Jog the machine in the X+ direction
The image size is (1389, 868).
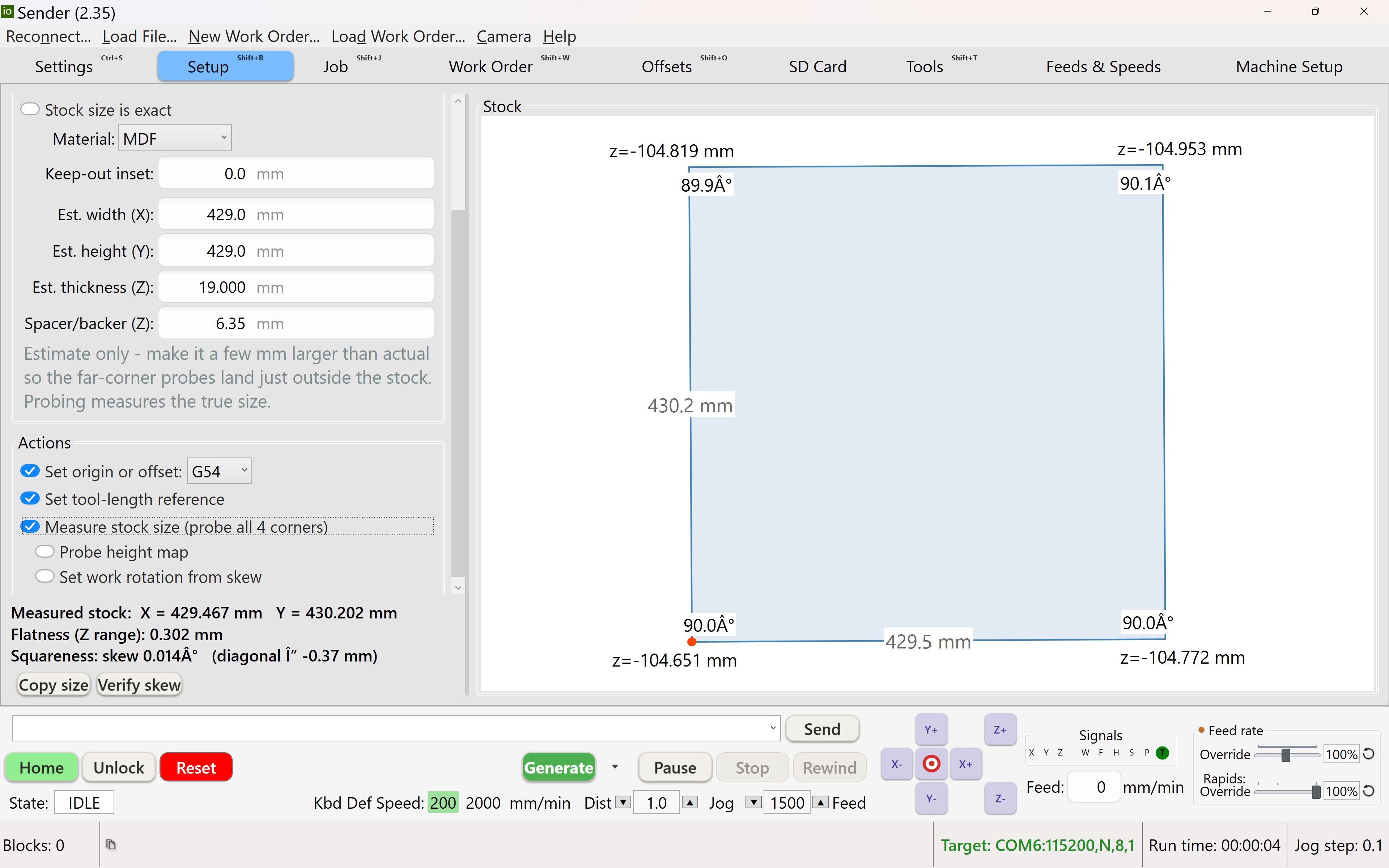click(965, 764)
